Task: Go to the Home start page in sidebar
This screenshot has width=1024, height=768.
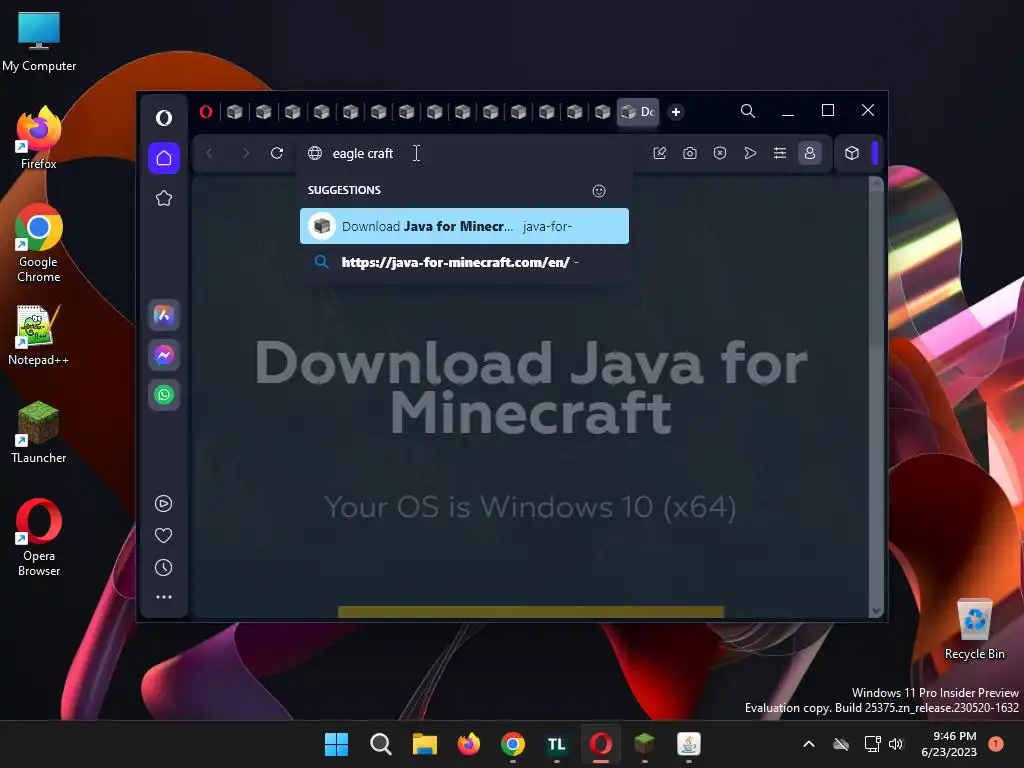Action: coord(164,158)
